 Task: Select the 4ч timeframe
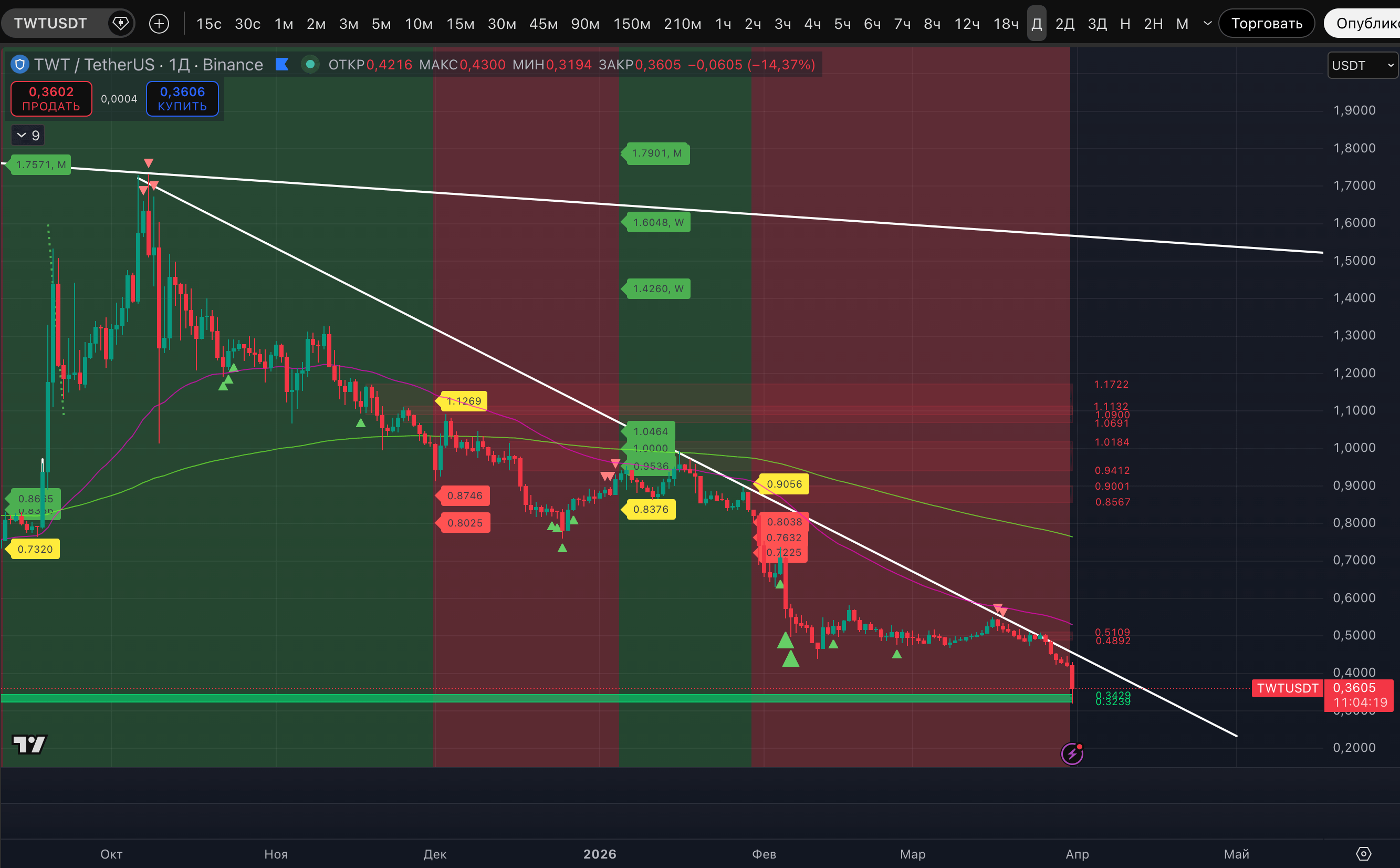pyautogui.click(x=812, y=24)
